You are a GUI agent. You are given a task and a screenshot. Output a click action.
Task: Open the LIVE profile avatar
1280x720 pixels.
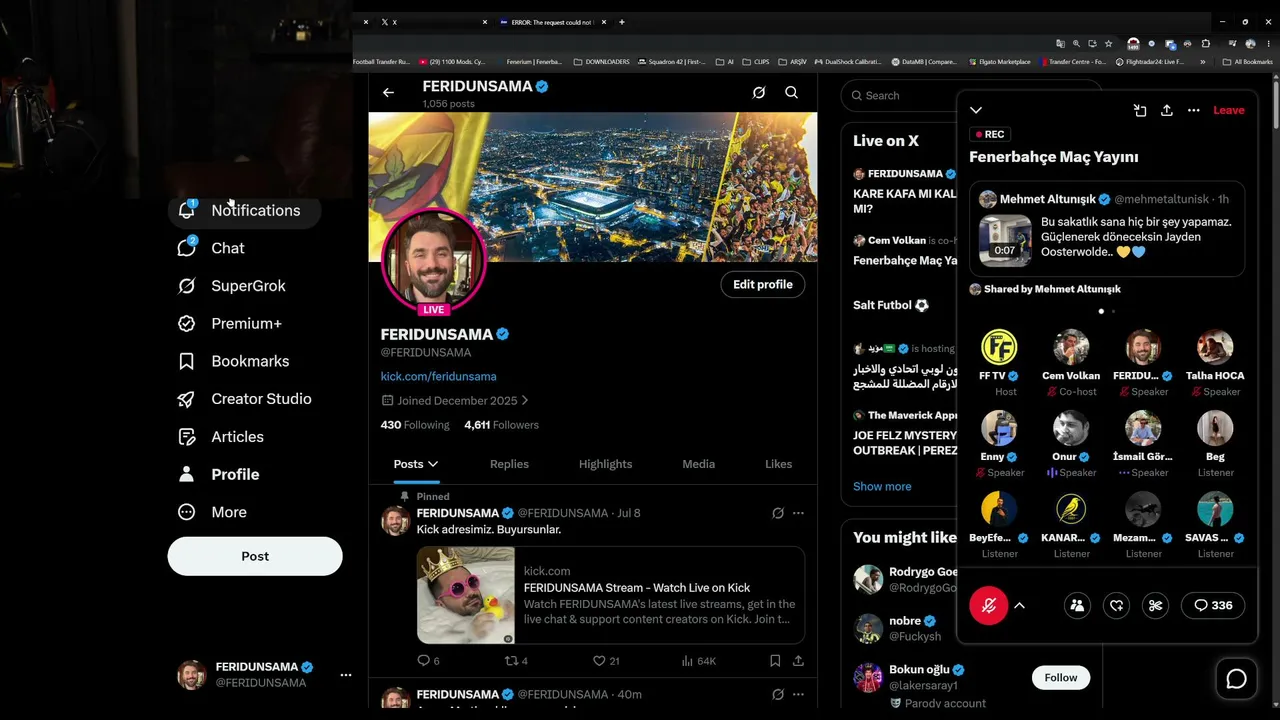pos(434,260)
